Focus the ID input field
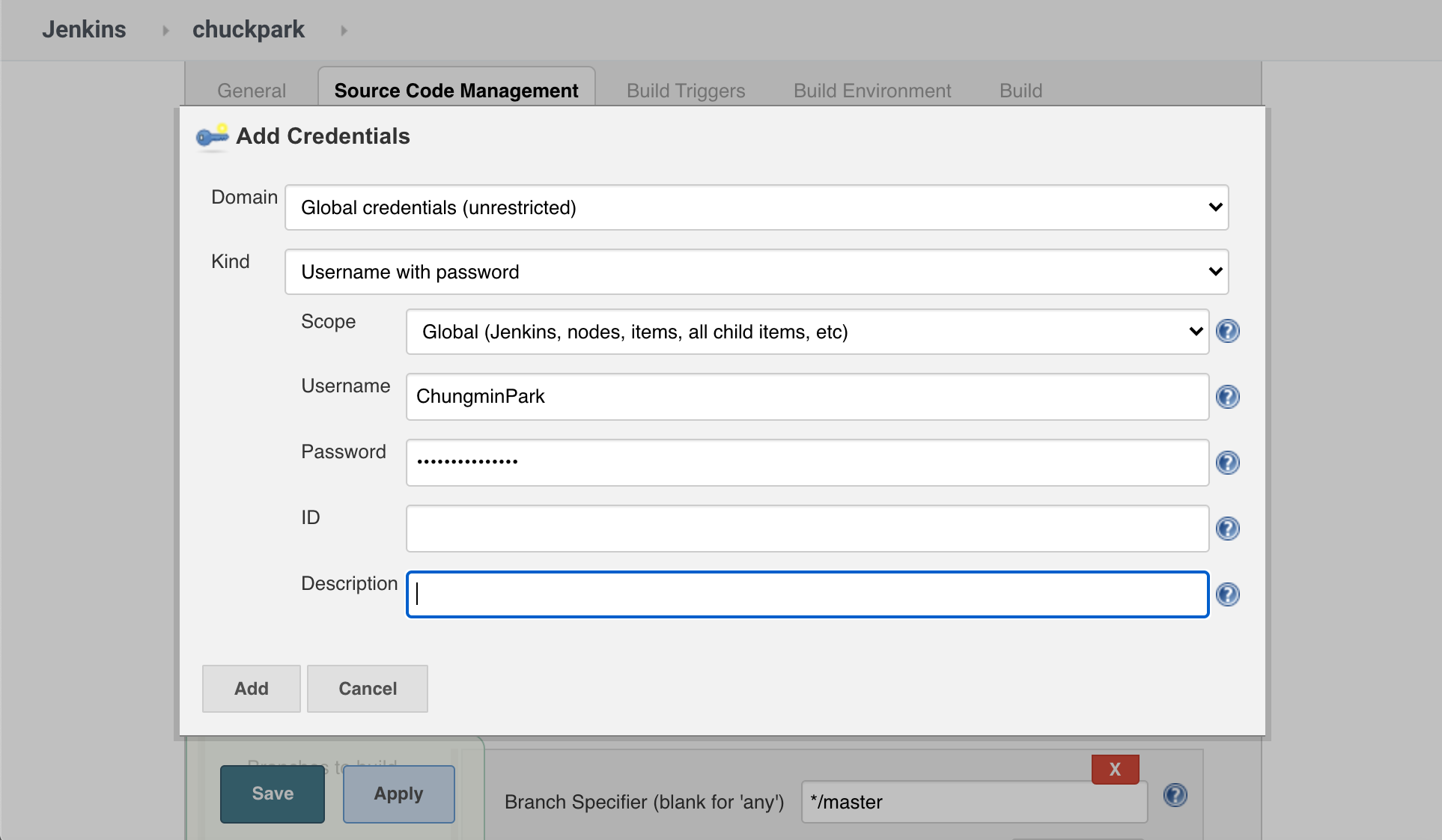 click(807, 529)
